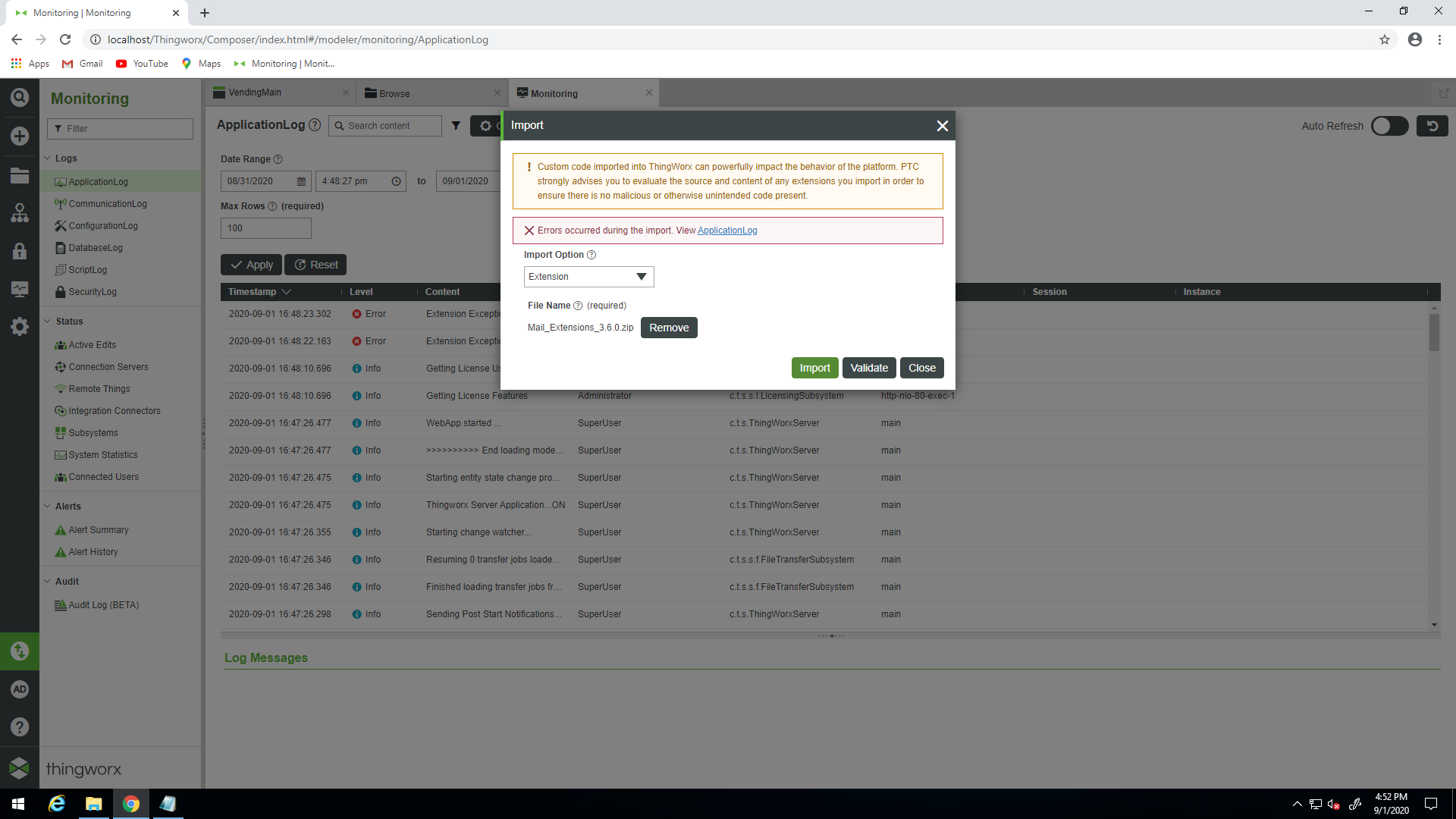Switch to the Browse tab
Image resolution: width=1456 pixels, height=819 pixels.
pyautogui.click(x=394, y=93)
